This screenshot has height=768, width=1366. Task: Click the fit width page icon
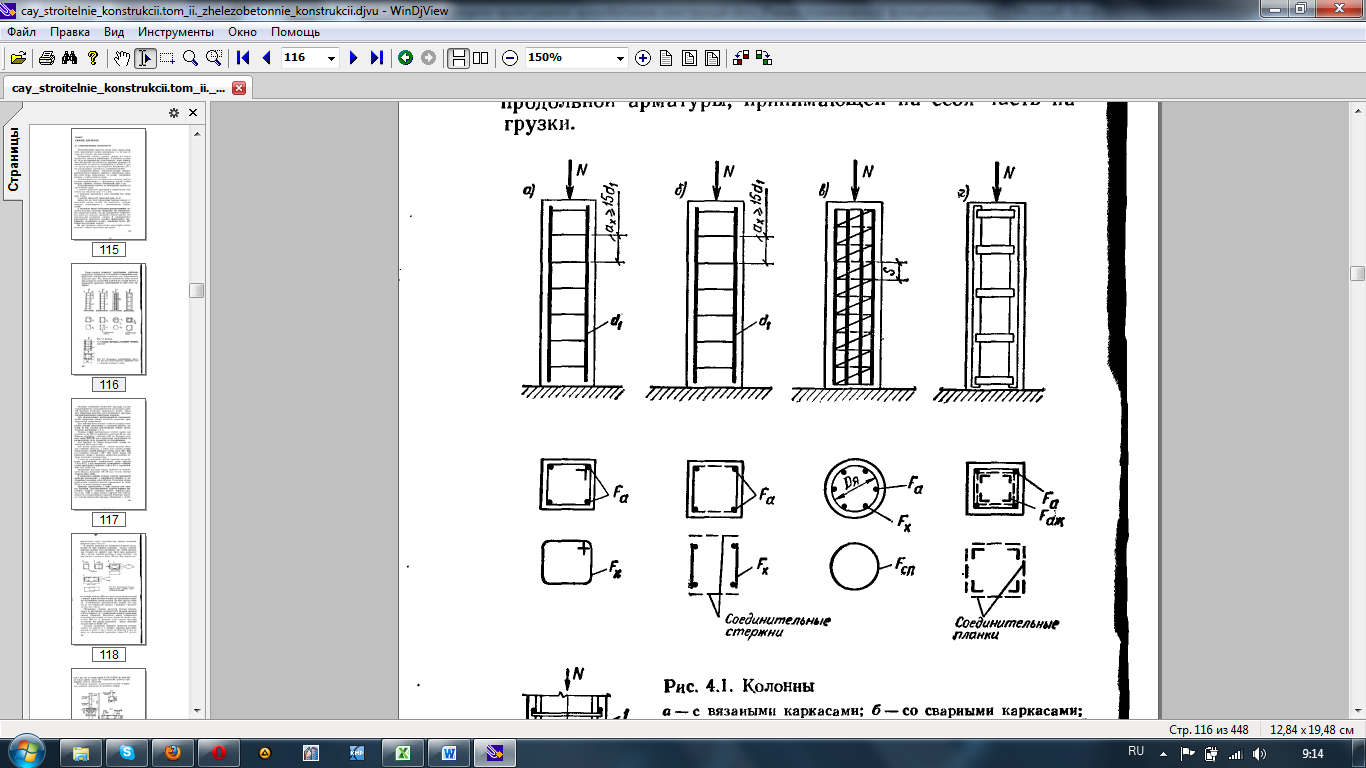[689, 58]
